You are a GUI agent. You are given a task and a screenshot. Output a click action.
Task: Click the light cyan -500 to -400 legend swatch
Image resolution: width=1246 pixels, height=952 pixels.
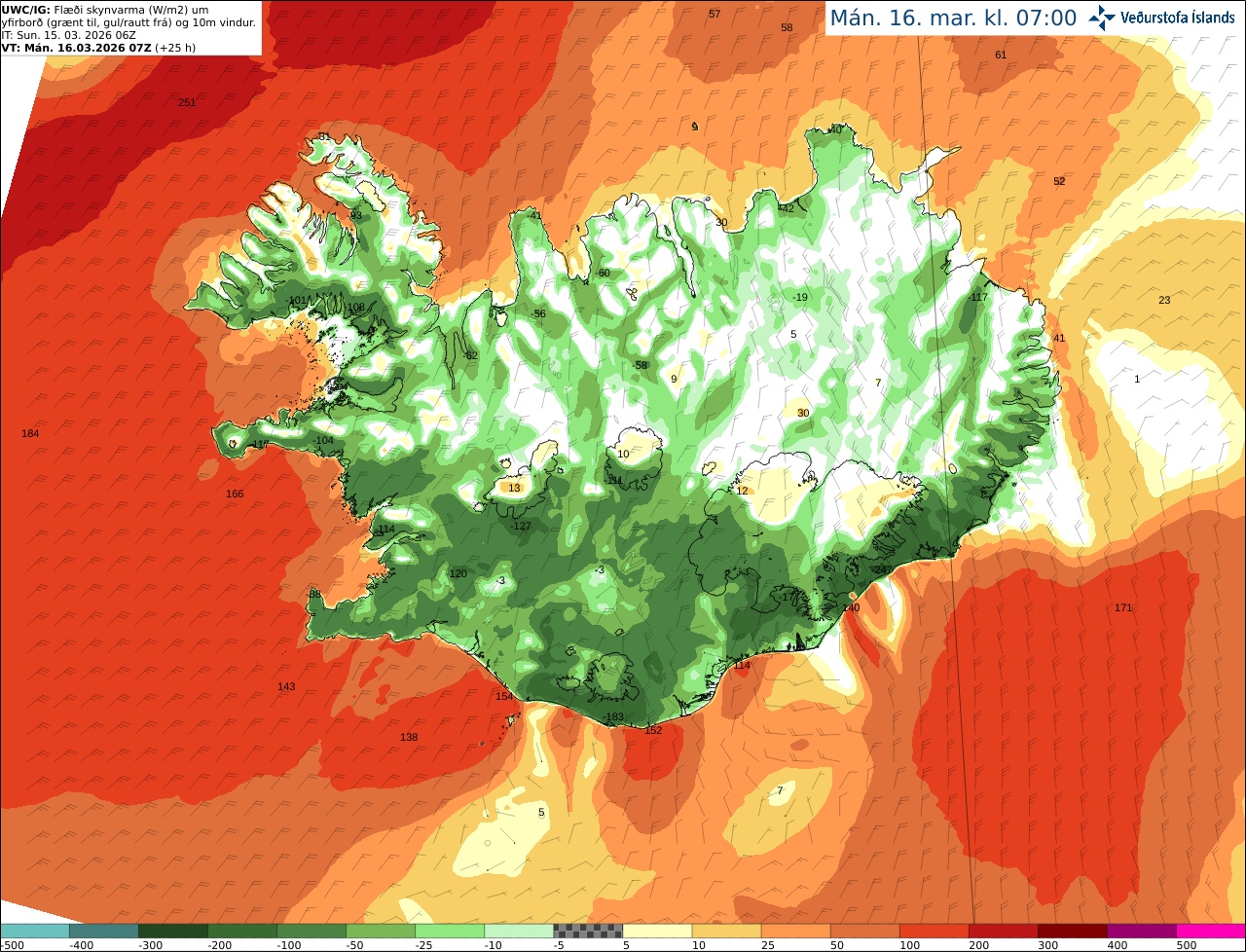[35, 932]
